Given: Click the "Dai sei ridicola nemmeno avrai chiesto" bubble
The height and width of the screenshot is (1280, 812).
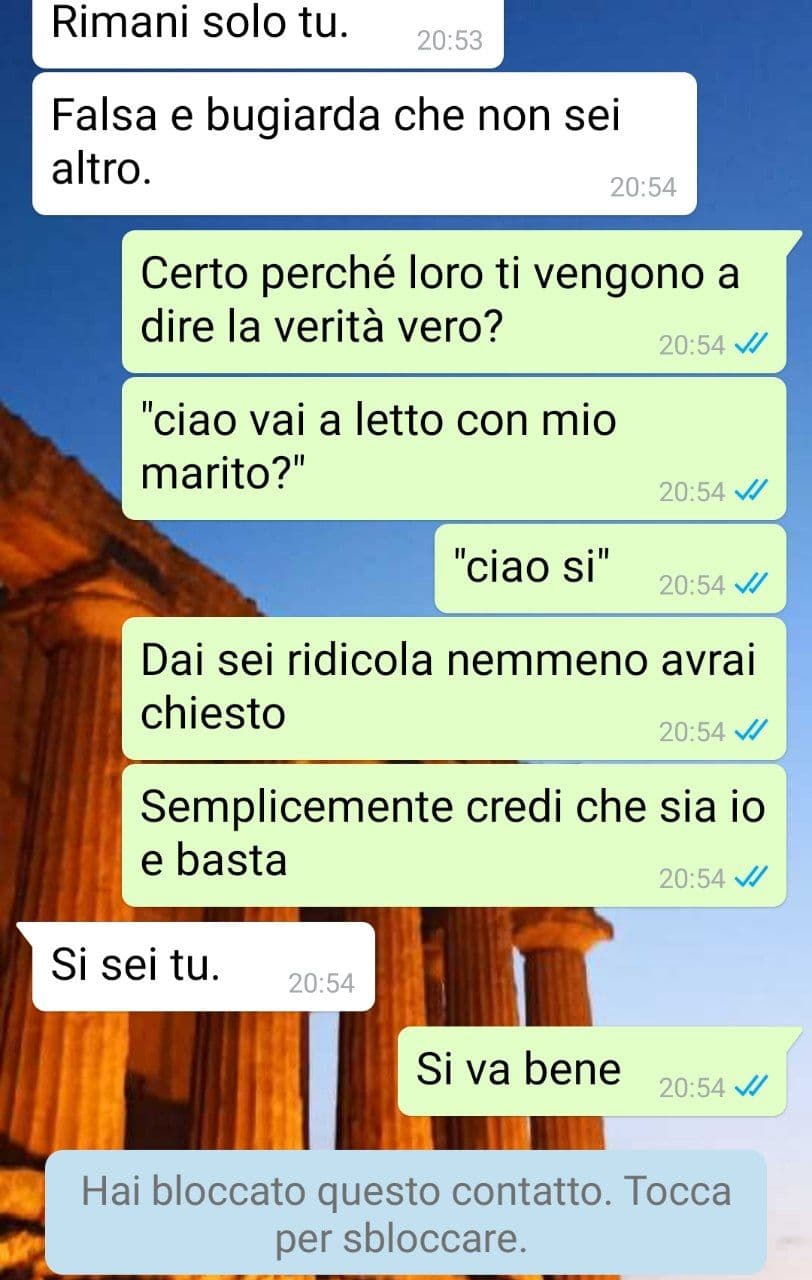Looking at the screenshot, I should click(x=454, y=688).
